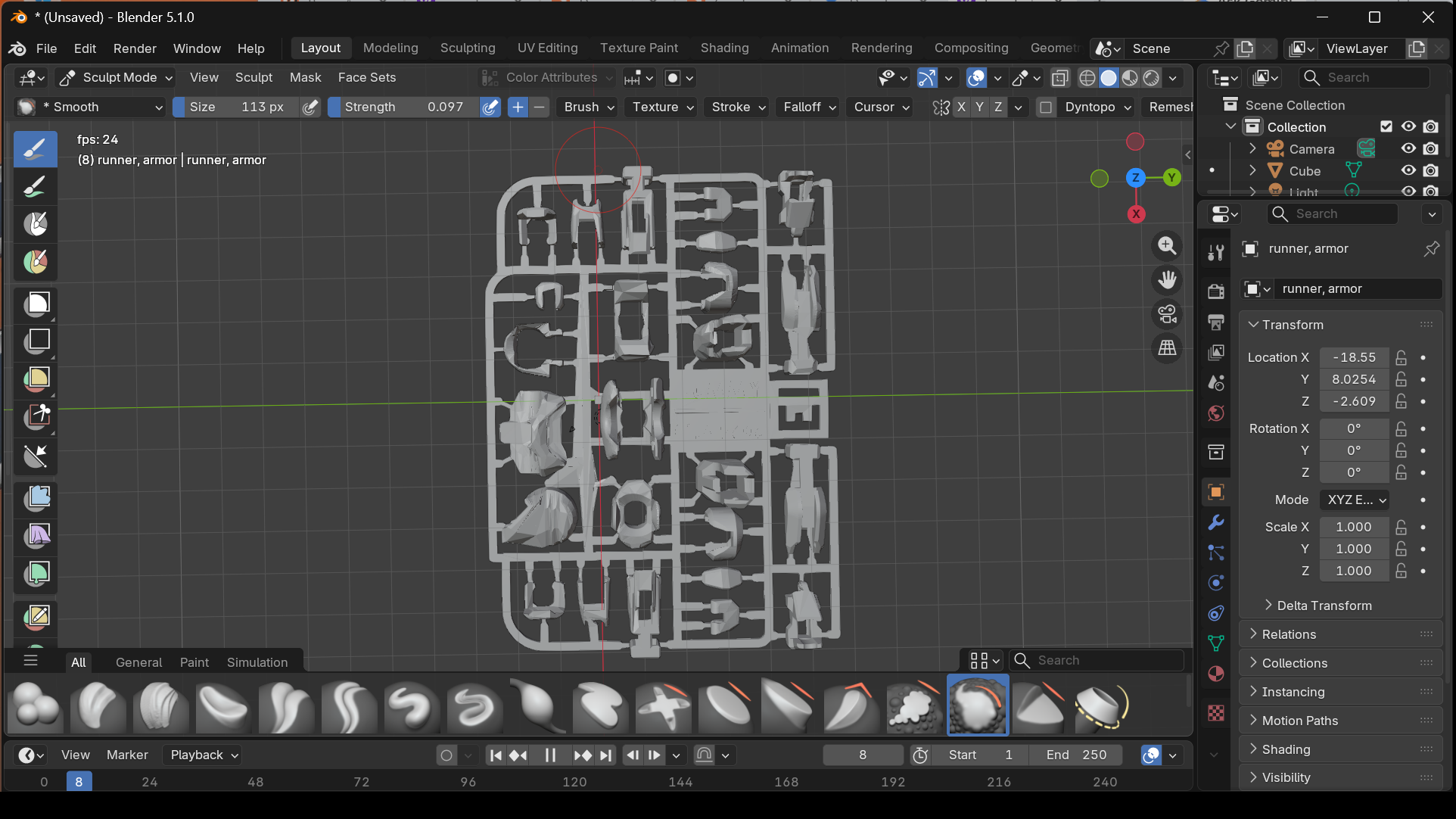This screenshot has width=1456, height=819.
Task: Toggle strength pressure sensitivity pen icon
Action: coord(490,107)
